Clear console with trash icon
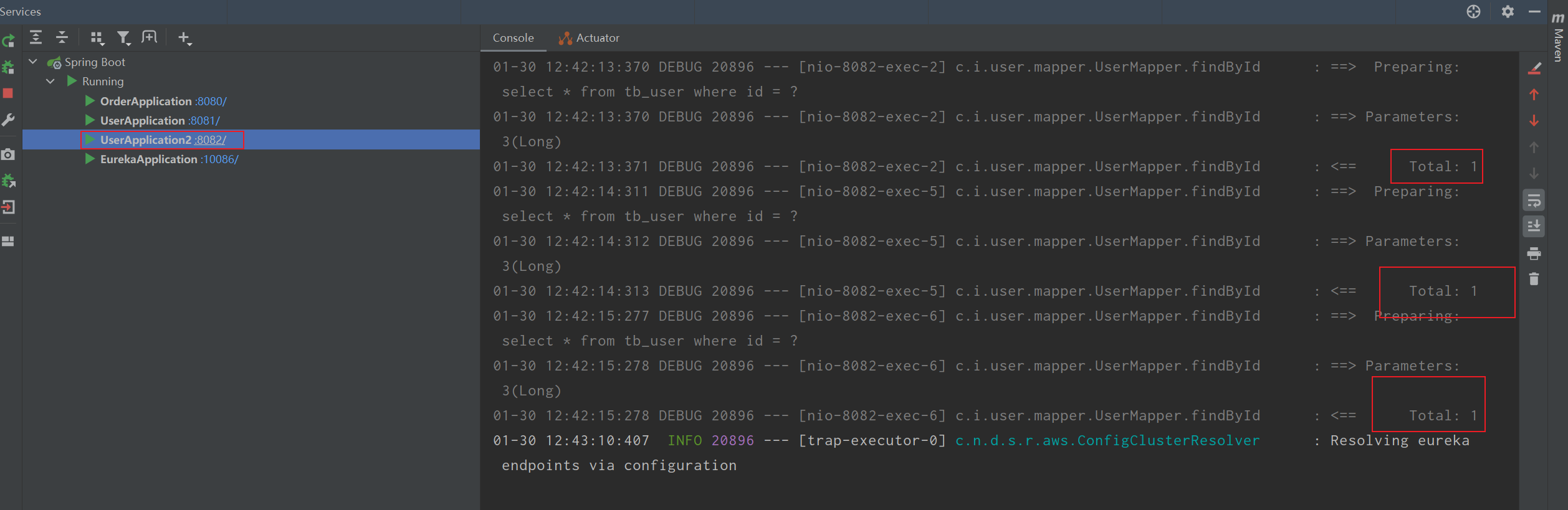Image resolution: width=1568 pixels, height=510 pixels. tap(1534, 279)
